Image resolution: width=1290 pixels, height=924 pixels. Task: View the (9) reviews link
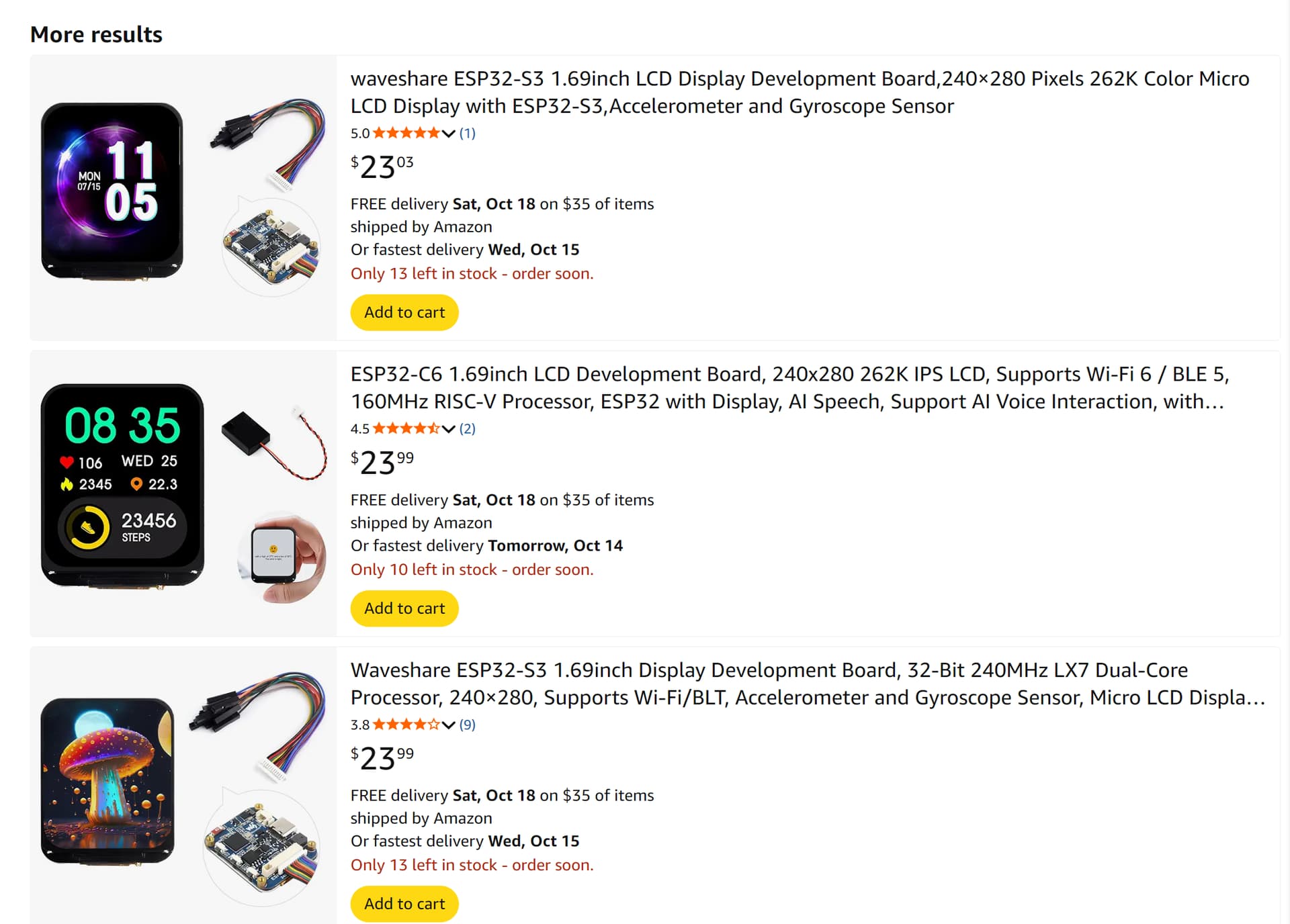coord(468,725)
